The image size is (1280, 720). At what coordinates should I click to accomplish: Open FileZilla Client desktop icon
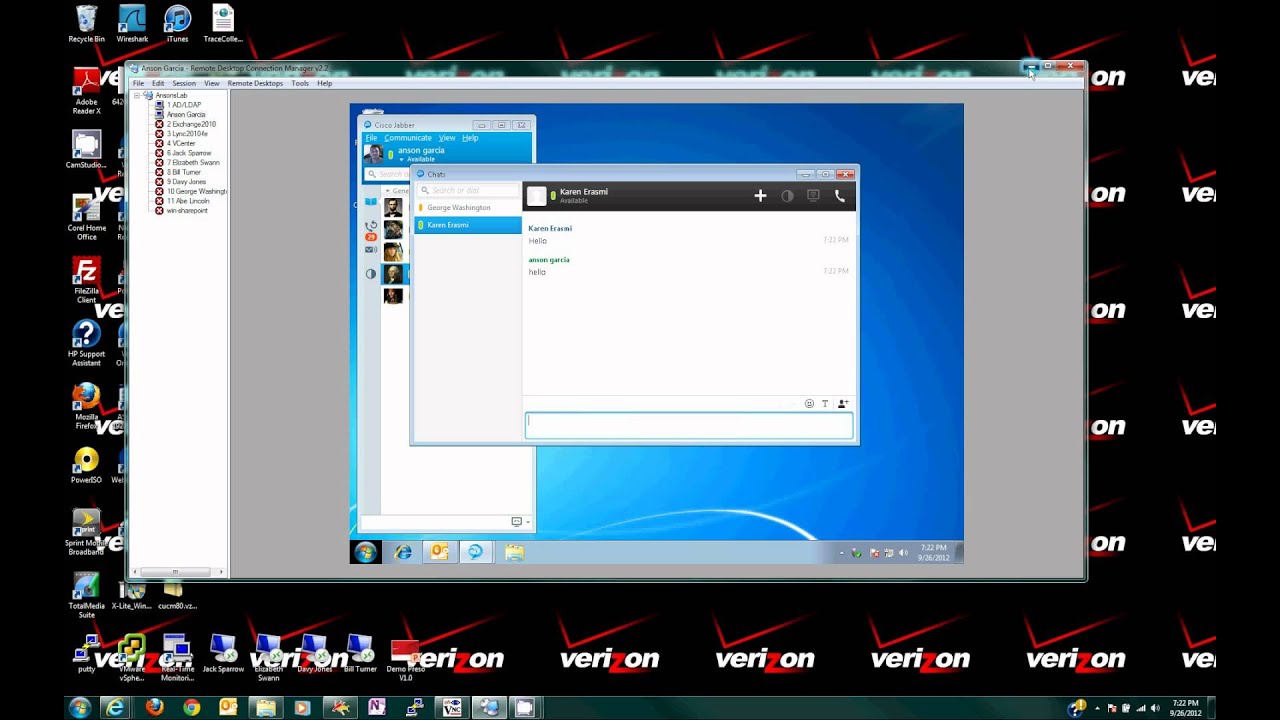tap(87, 281)
